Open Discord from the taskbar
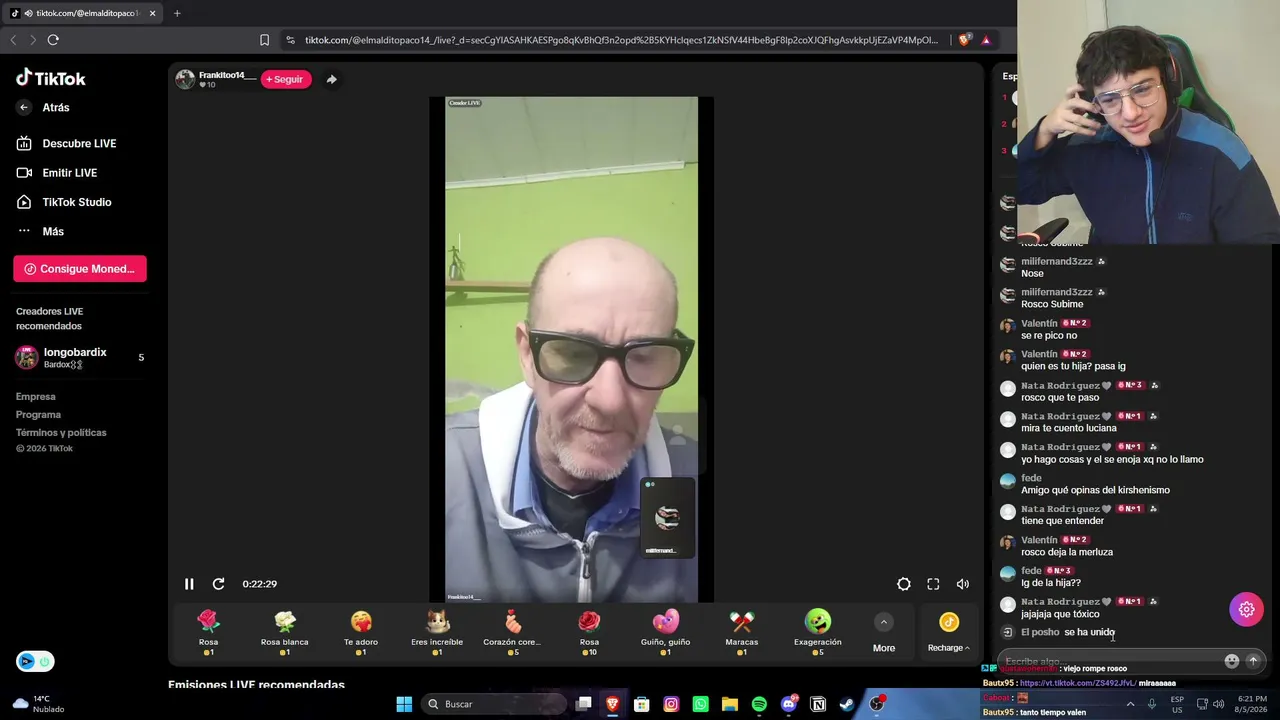Screen dimensions: 1280x720 click(789, 704)
